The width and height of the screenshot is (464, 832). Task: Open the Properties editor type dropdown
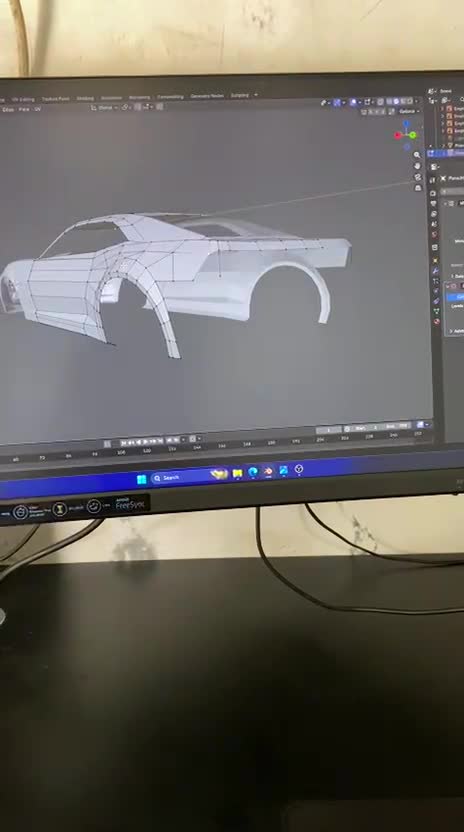[x=434, y=167]
